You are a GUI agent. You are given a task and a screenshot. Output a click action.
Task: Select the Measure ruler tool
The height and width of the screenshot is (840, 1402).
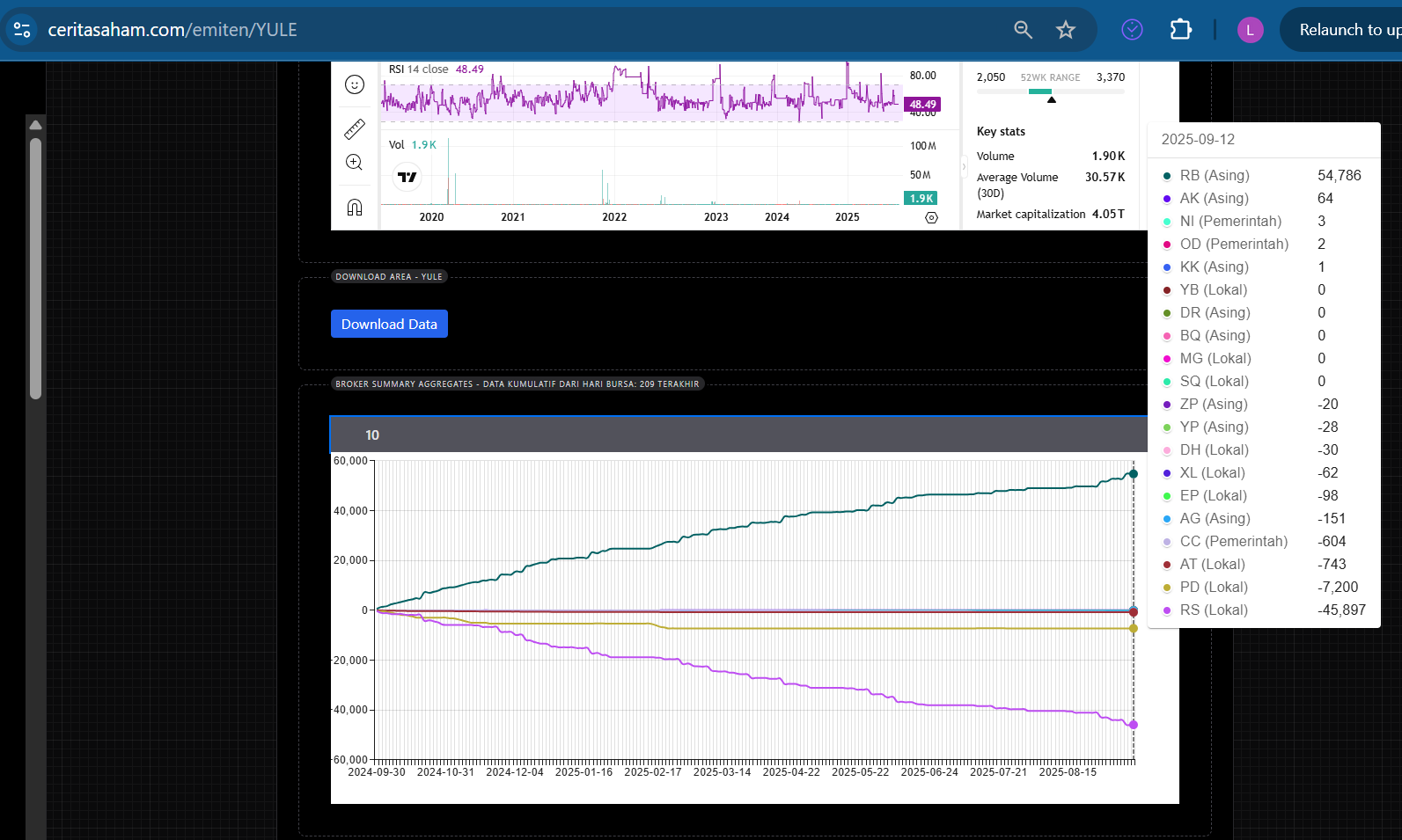pos(355,129)
